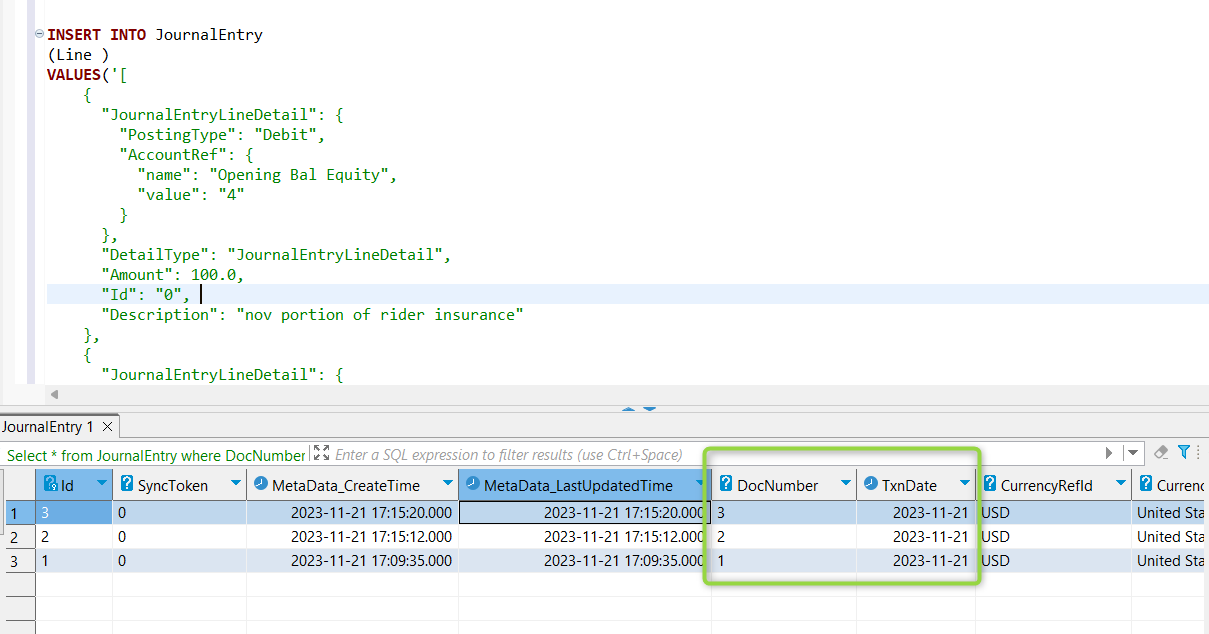Select the MetaData_LastUpdatedTime column header
The image size is (1209, 634).
(584, 484)
